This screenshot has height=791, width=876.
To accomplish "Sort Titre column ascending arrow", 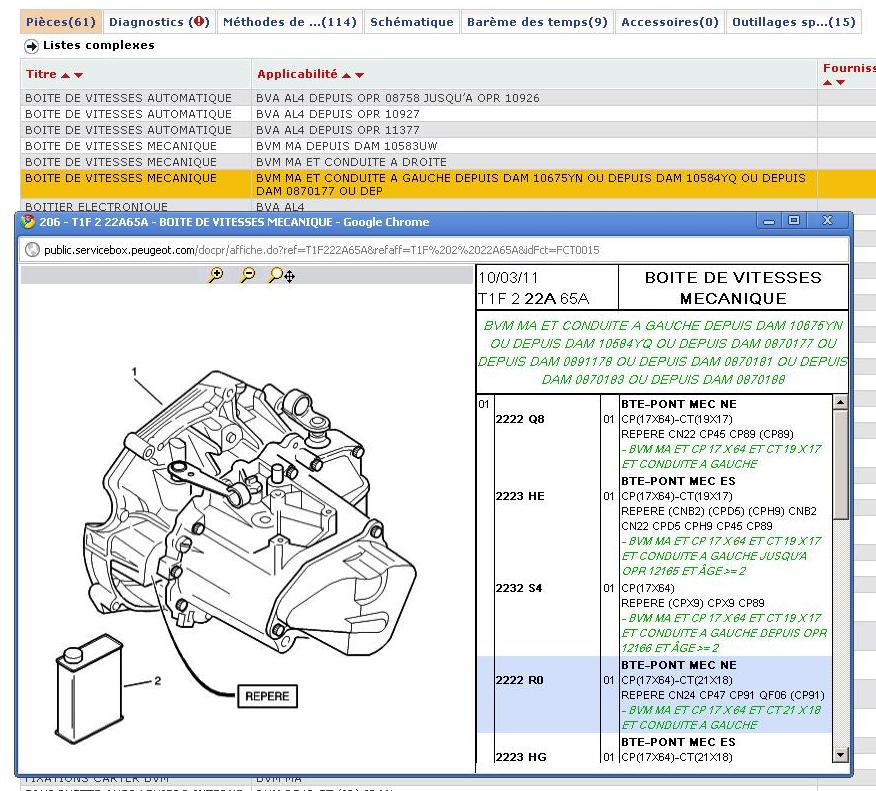I will pyautogui.click(x=66, y=75).
